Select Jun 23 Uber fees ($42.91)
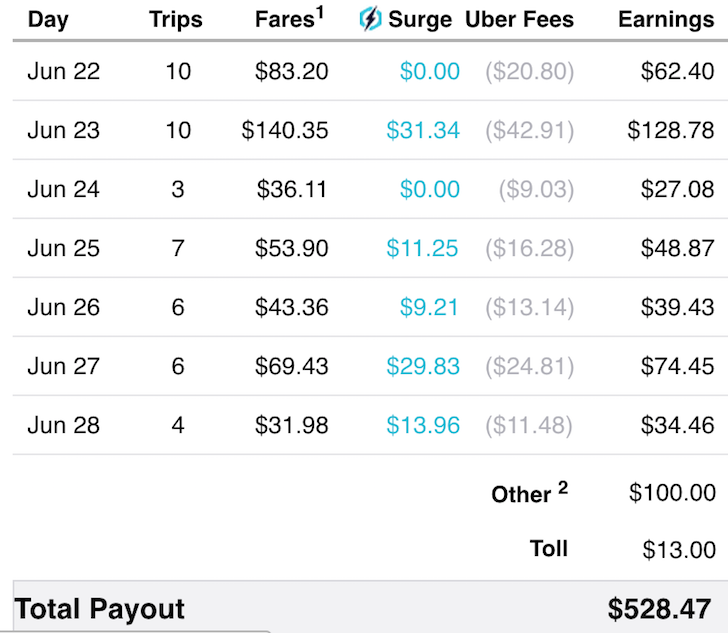This screenshot has width=728, height=633. tap(530, 131)
